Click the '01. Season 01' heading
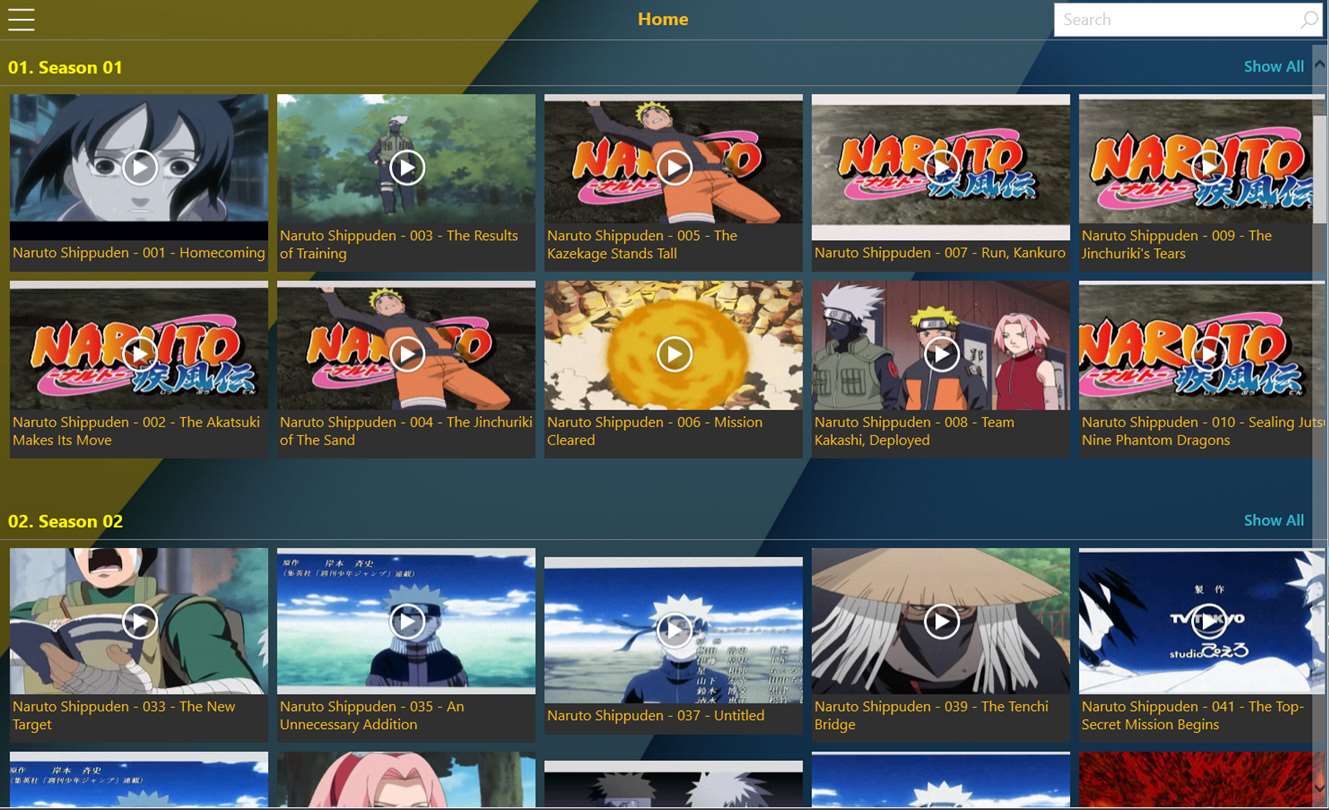 (65, 67)
